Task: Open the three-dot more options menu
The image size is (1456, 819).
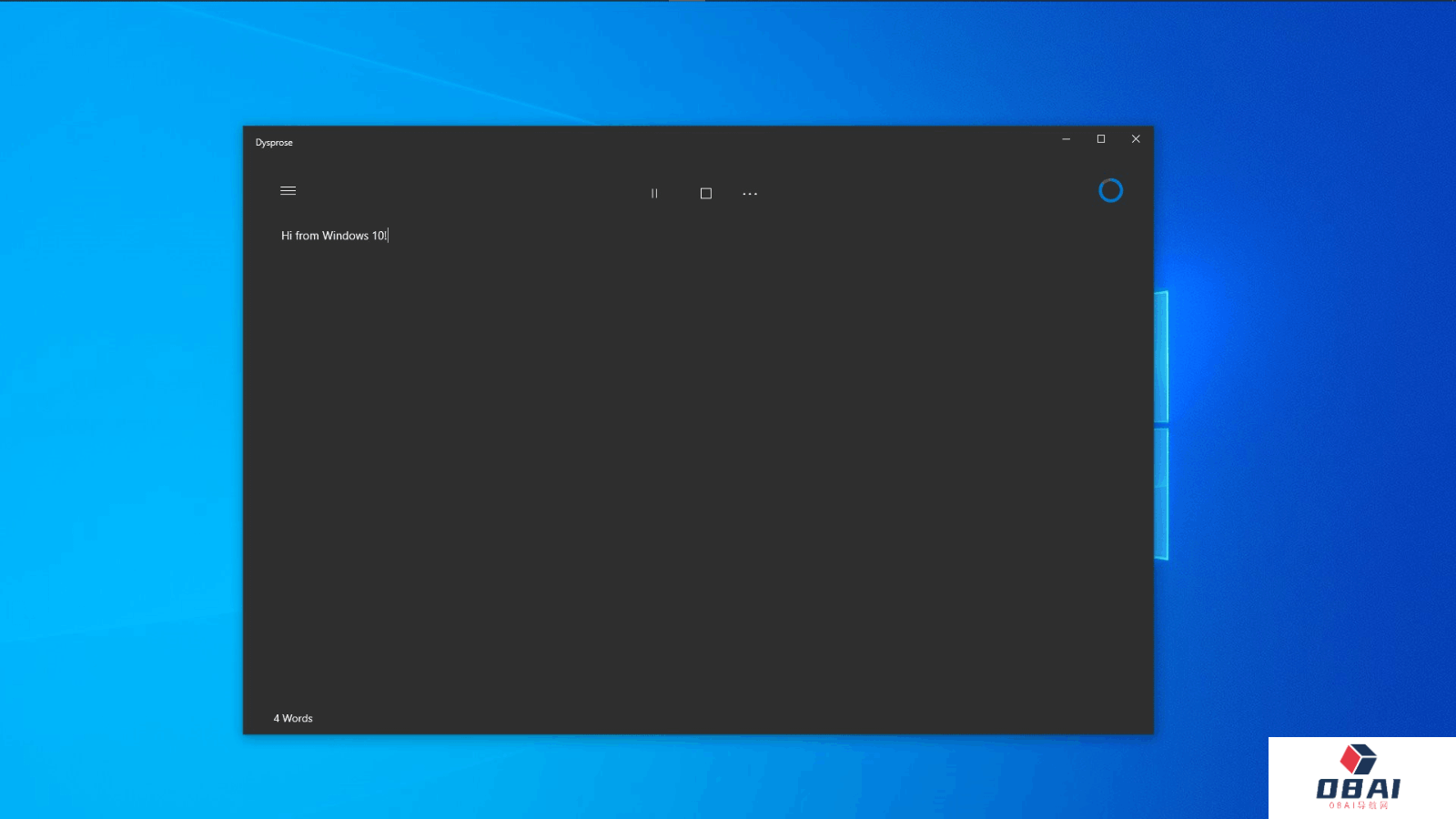Action: (750, 194)
